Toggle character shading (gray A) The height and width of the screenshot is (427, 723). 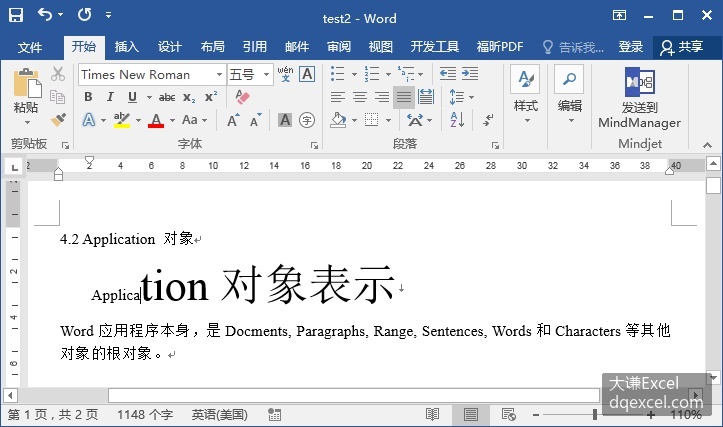click(x=285, y=120)
